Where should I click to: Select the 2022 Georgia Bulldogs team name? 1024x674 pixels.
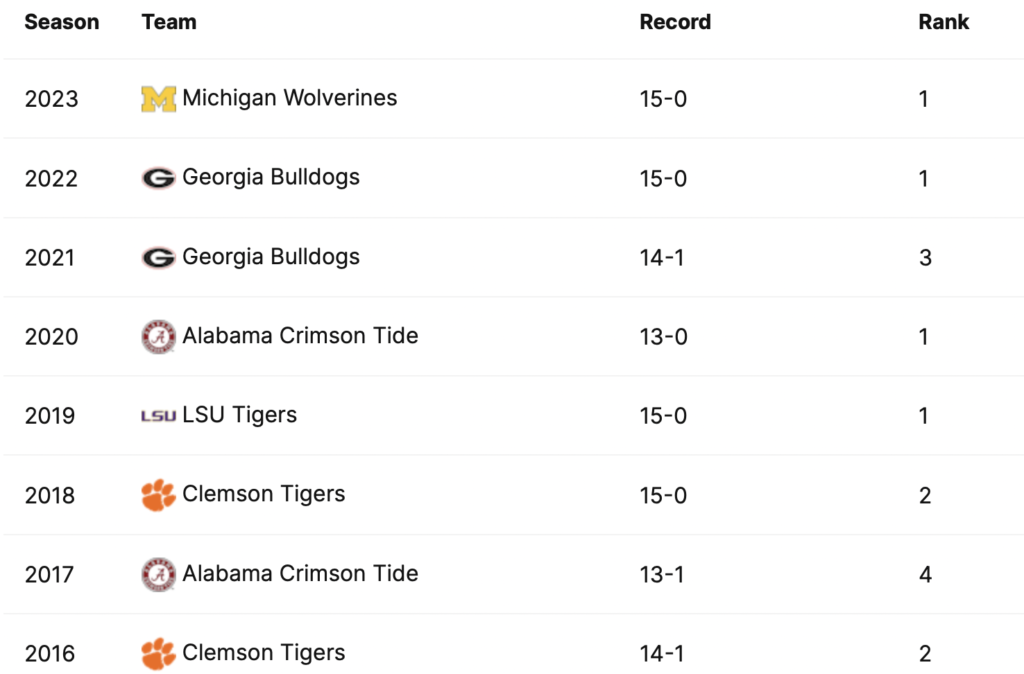(x=270, y=177)
